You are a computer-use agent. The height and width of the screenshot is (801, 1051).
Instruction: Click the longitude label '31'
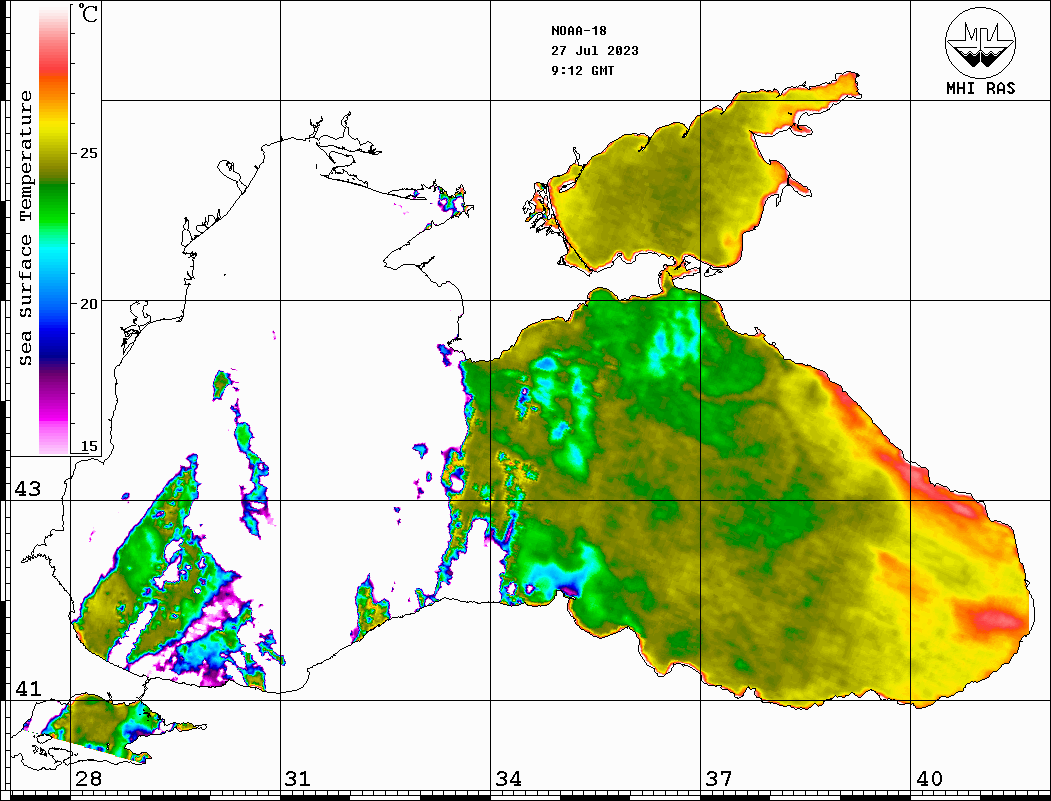click(x=298, y=778)
